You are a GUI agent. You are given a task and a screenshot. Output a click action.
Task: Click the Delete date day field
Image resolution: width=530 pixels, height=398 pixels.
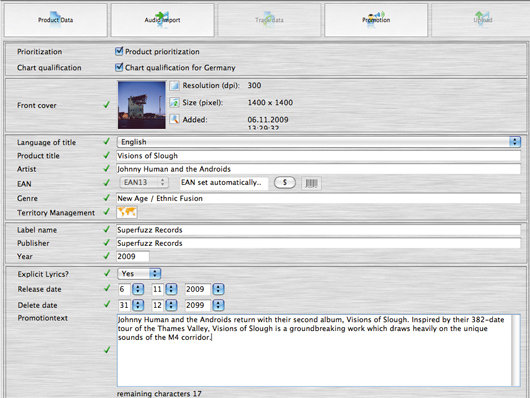click(x=124, y=305)
